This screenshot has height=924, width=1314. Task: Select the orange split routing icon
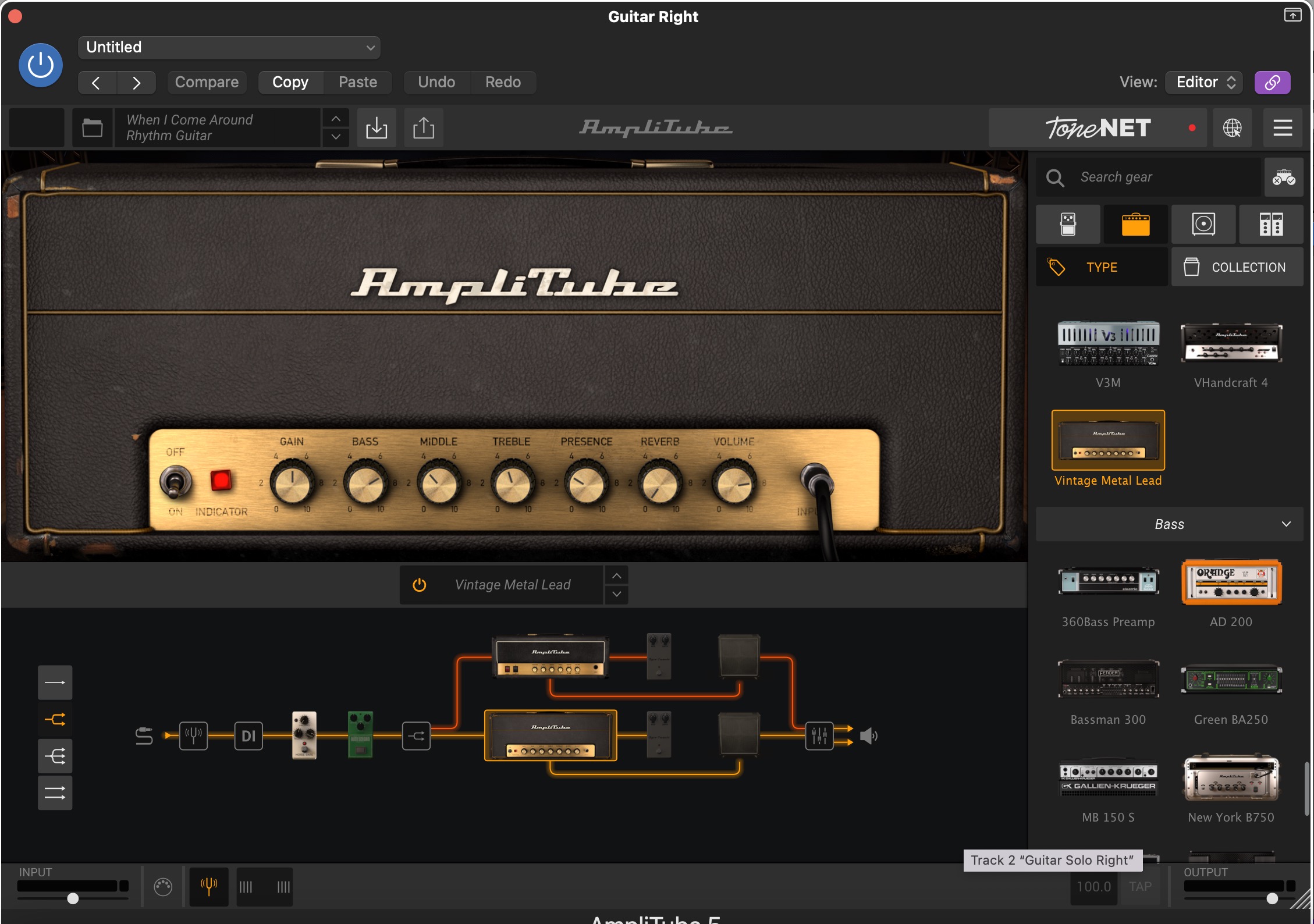[55, 719]
